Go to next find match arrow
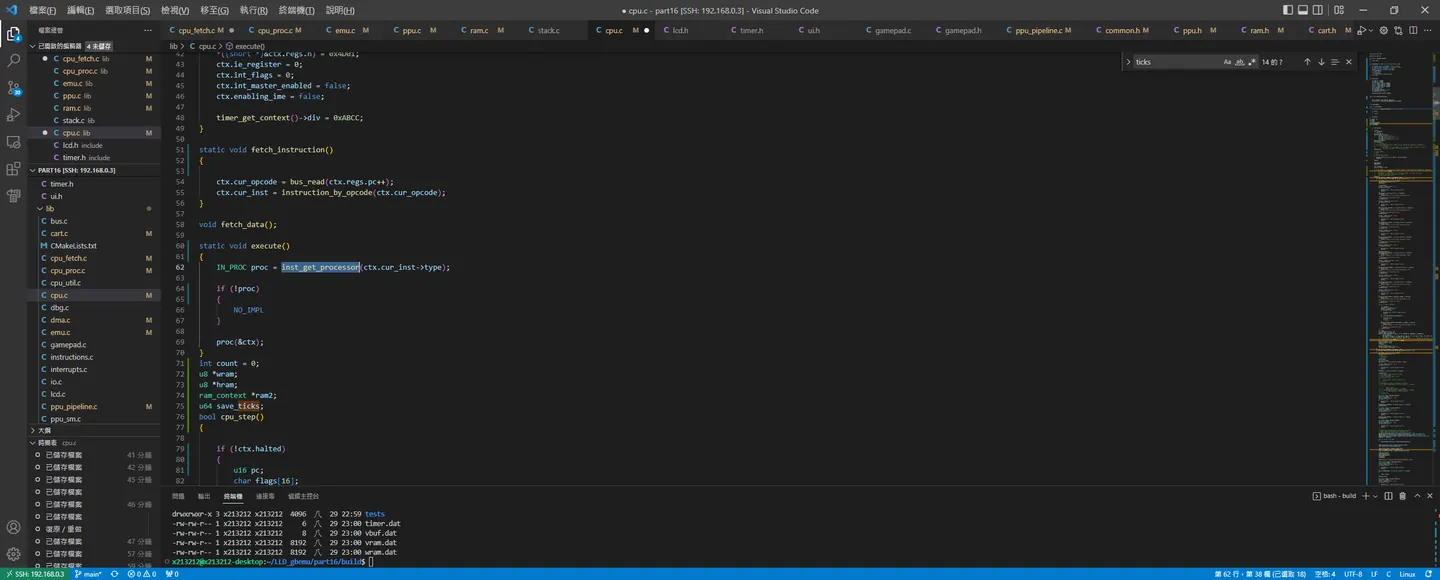This screenshot has width=1440, height=580. tap(1321, 62)
